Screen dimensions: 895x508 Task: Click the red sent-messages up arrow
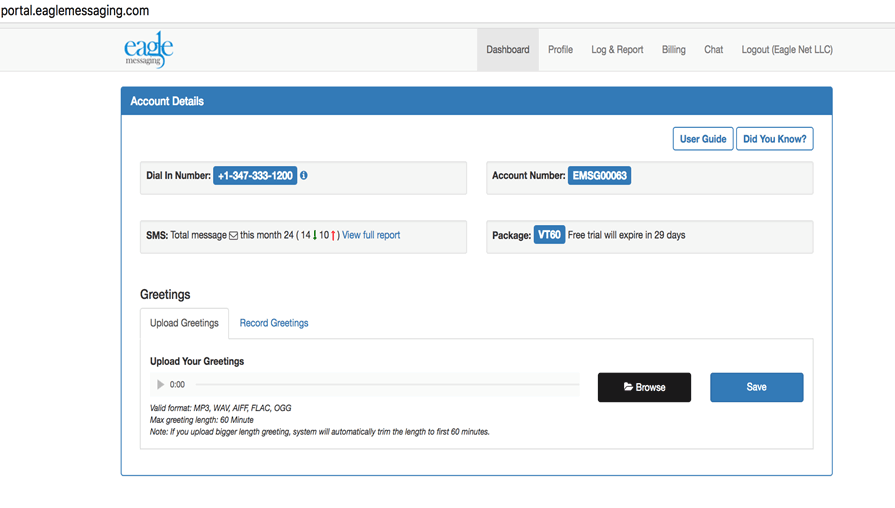pyautogui.click(x=333, y=236)
